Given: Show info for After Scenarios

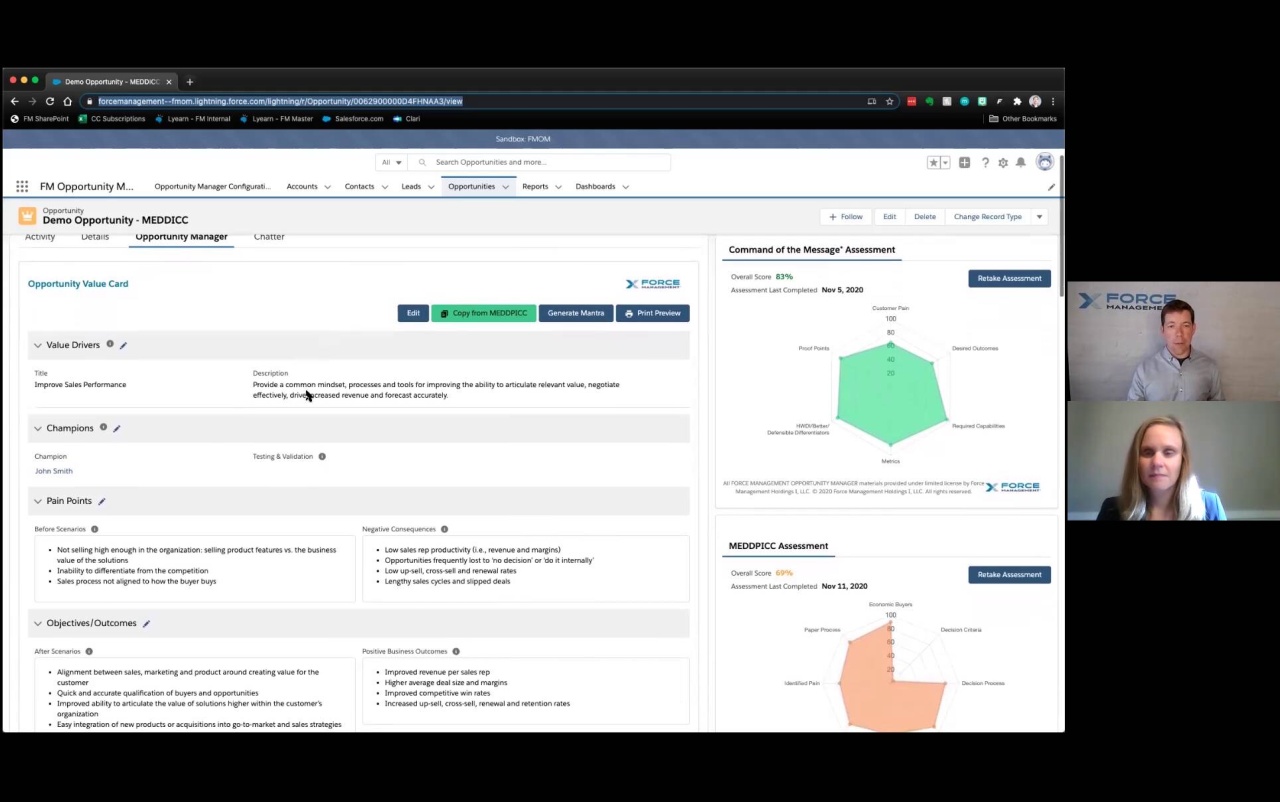Looking at the screenshot, I should pyautogui.click(x=89, y=651).
